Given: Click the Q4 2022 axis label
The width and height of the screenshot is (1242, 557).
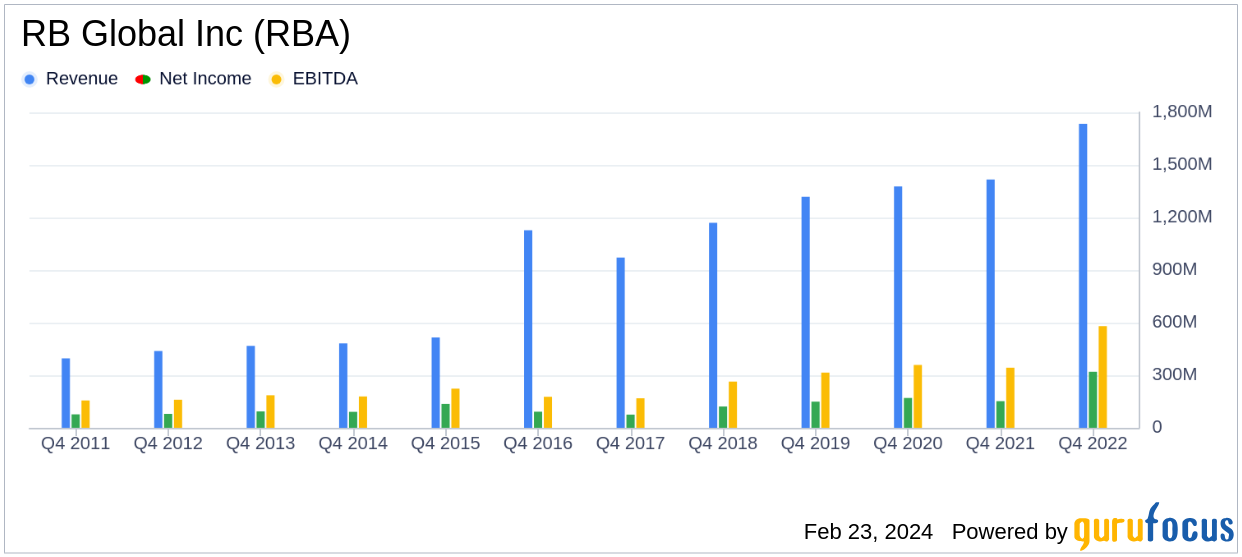Looking at the screenshot, I should pos(1093,443).
